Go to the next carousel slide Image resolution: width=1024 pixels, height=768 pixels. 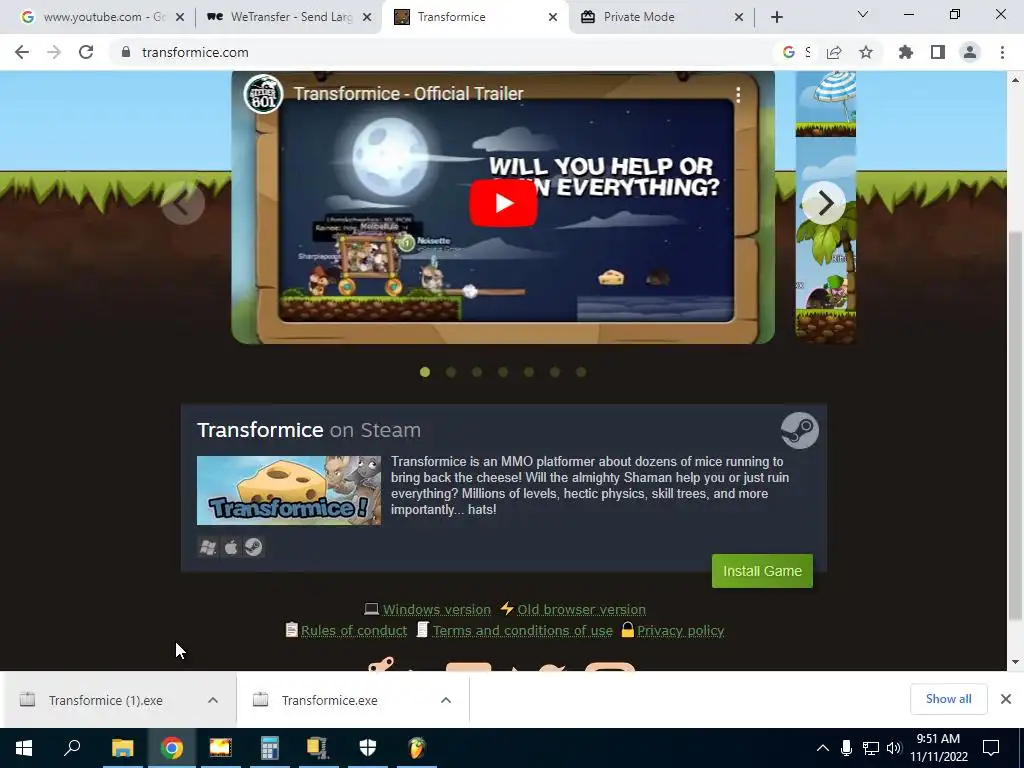pyautogui.click(x=824, y=203)
